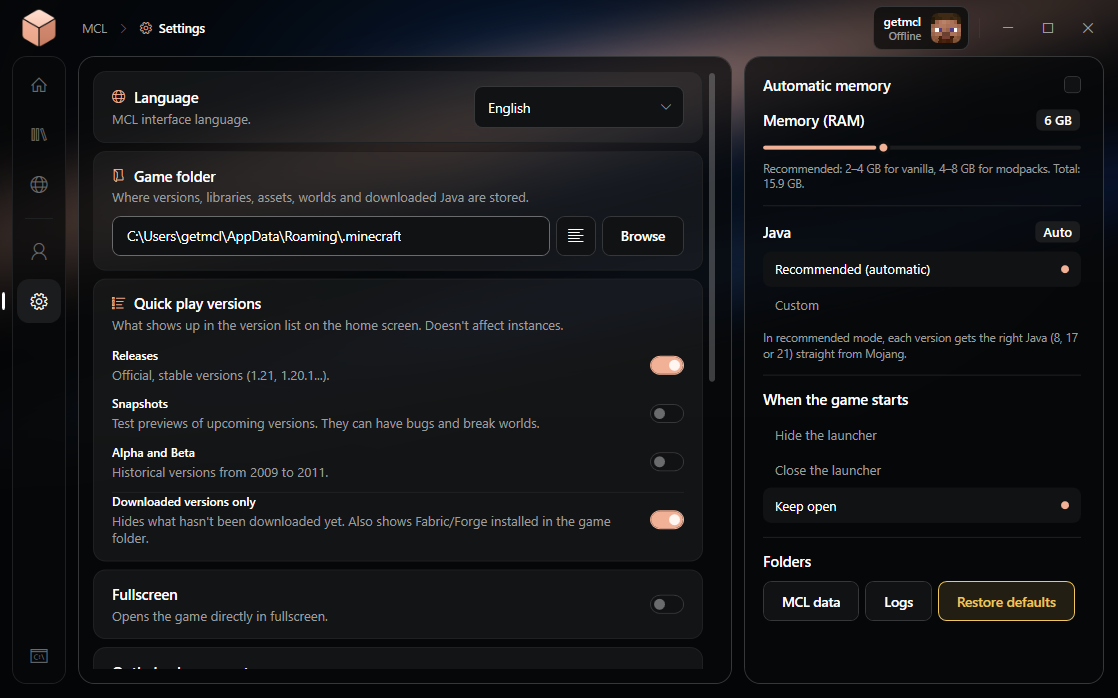Click the "Java" section heading
Image resolution: width=1118 pixels, height=698 pixels.
pyautogui.click(x=776, y=232)
